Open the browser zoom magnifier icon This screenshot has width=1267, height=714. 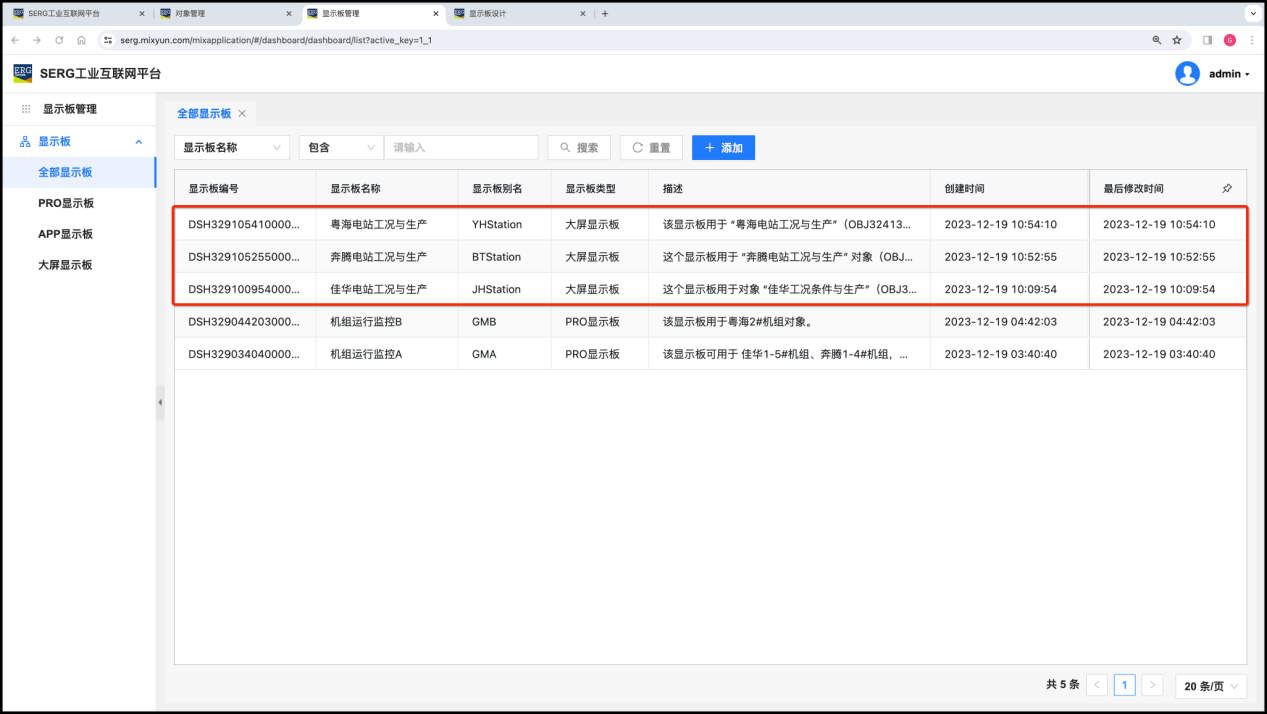(x=1157, y=40)
